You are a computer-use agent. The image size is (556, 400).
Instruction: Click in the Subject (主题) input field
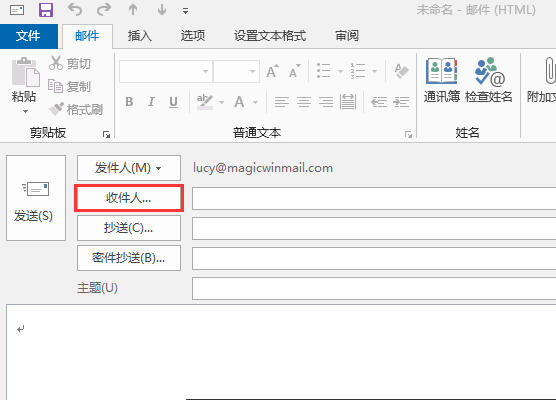[x=374, y=288]
